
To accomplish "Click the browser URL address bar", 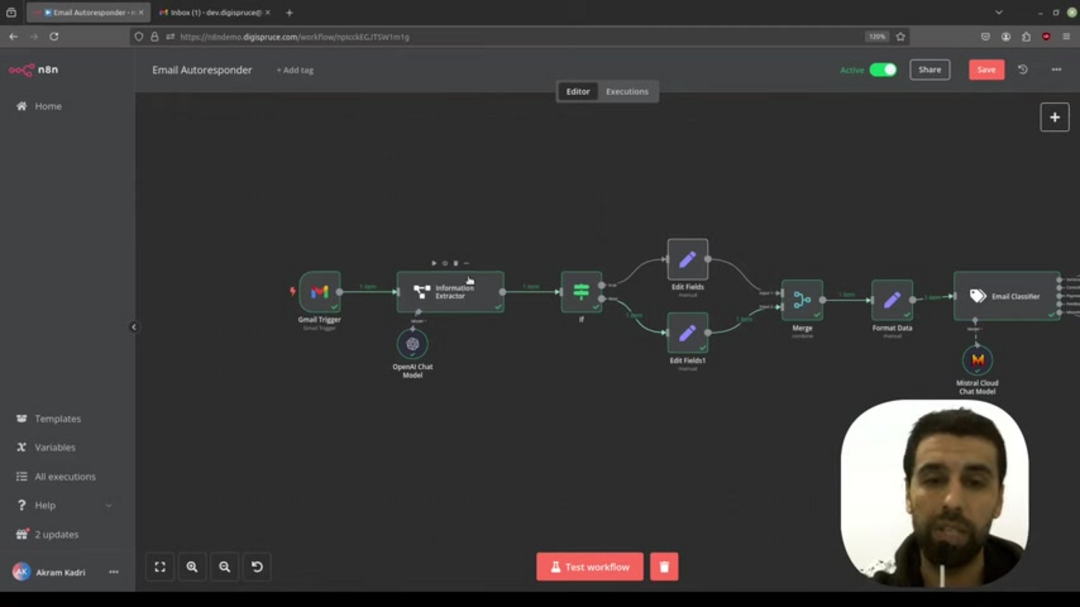I will click(500, 37).
